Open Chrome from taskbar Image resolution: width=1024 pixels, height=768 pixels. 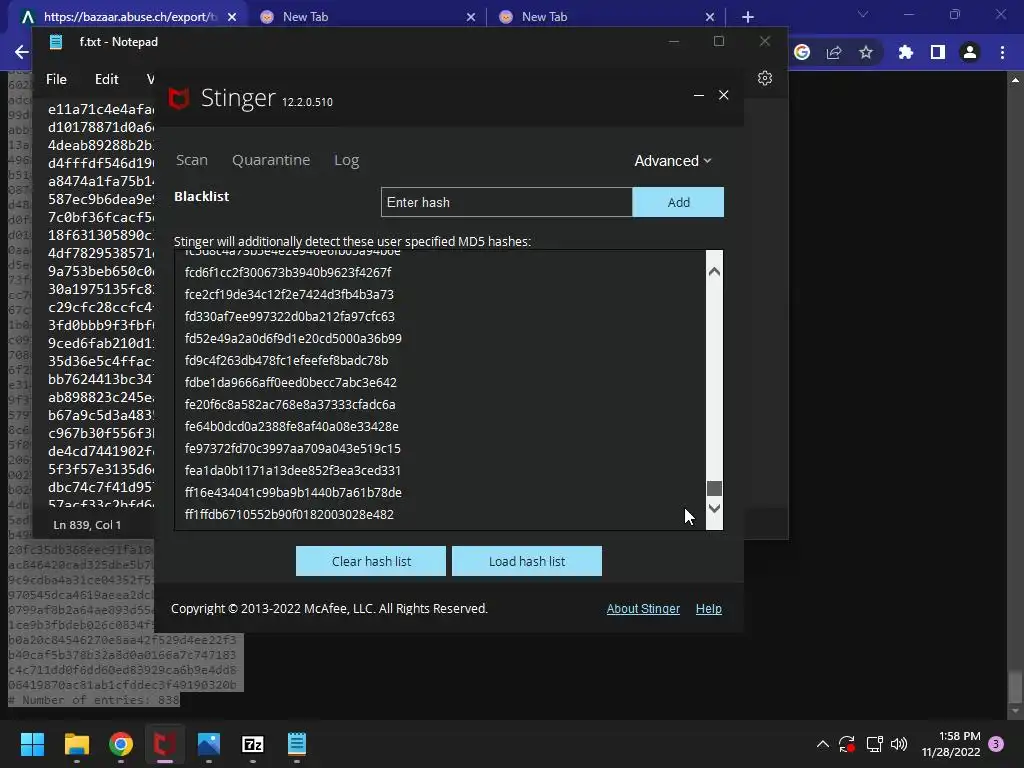pyautogui.click(x=121, y=744)
